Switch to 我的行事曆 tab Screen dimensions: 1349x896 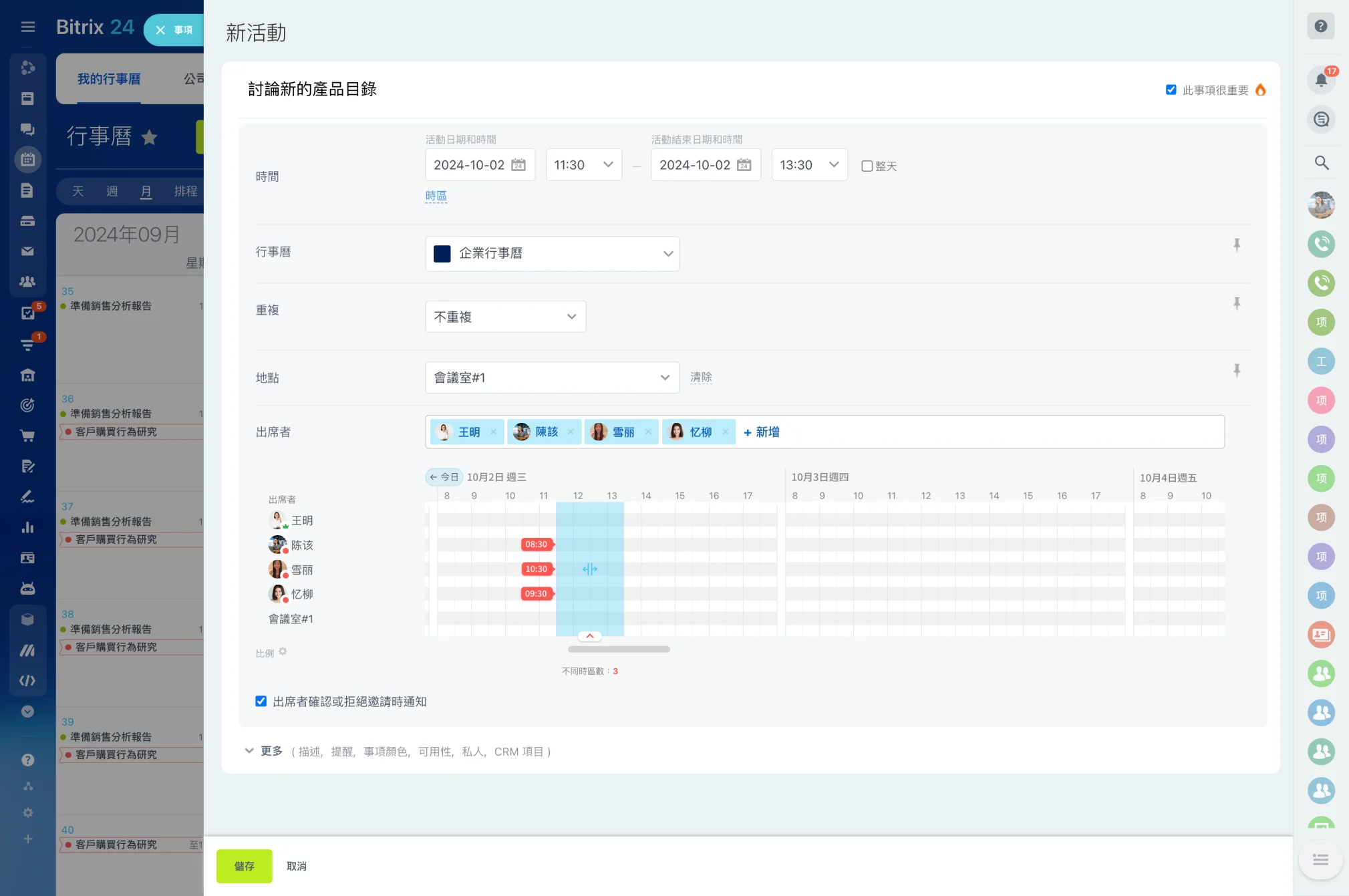(109, 79)
